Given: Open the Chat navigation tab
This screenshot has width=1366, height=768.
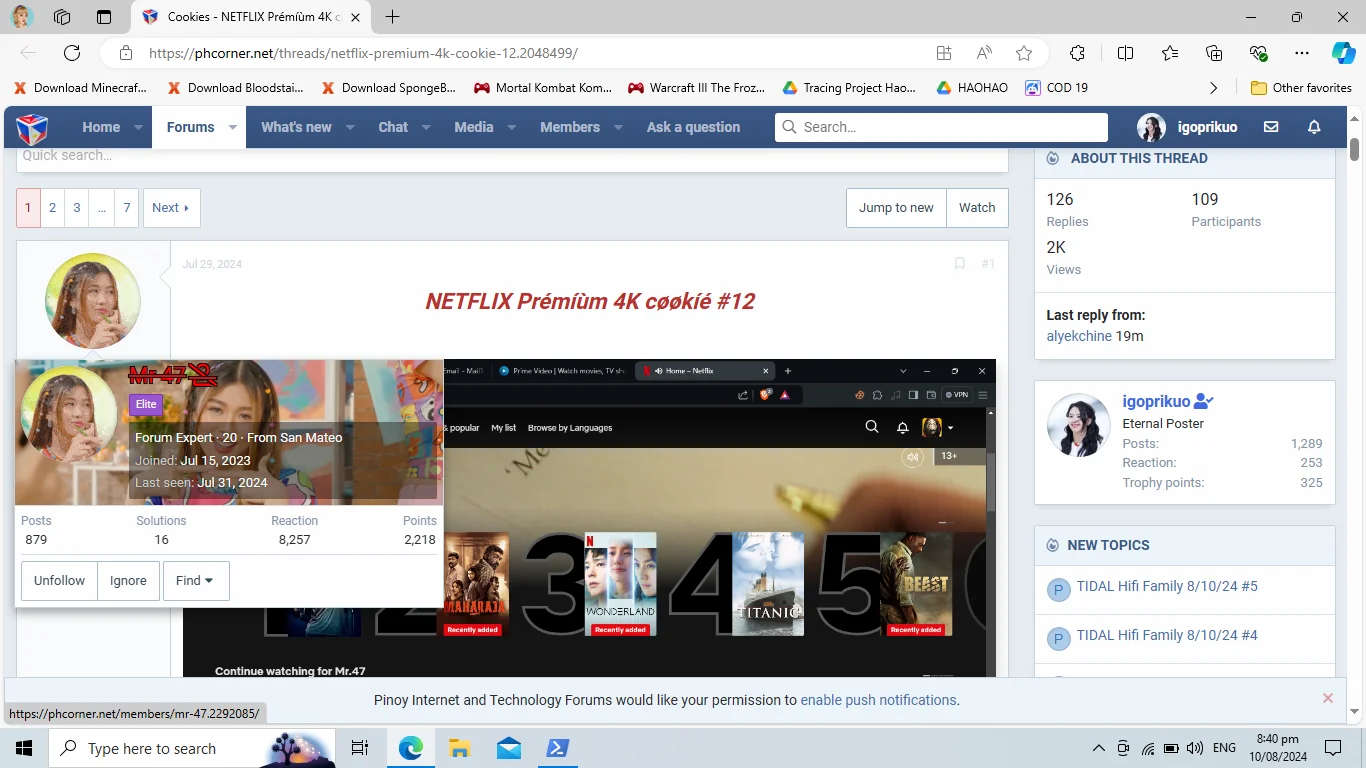Looking at the screenshot, I should click(393, 127).
